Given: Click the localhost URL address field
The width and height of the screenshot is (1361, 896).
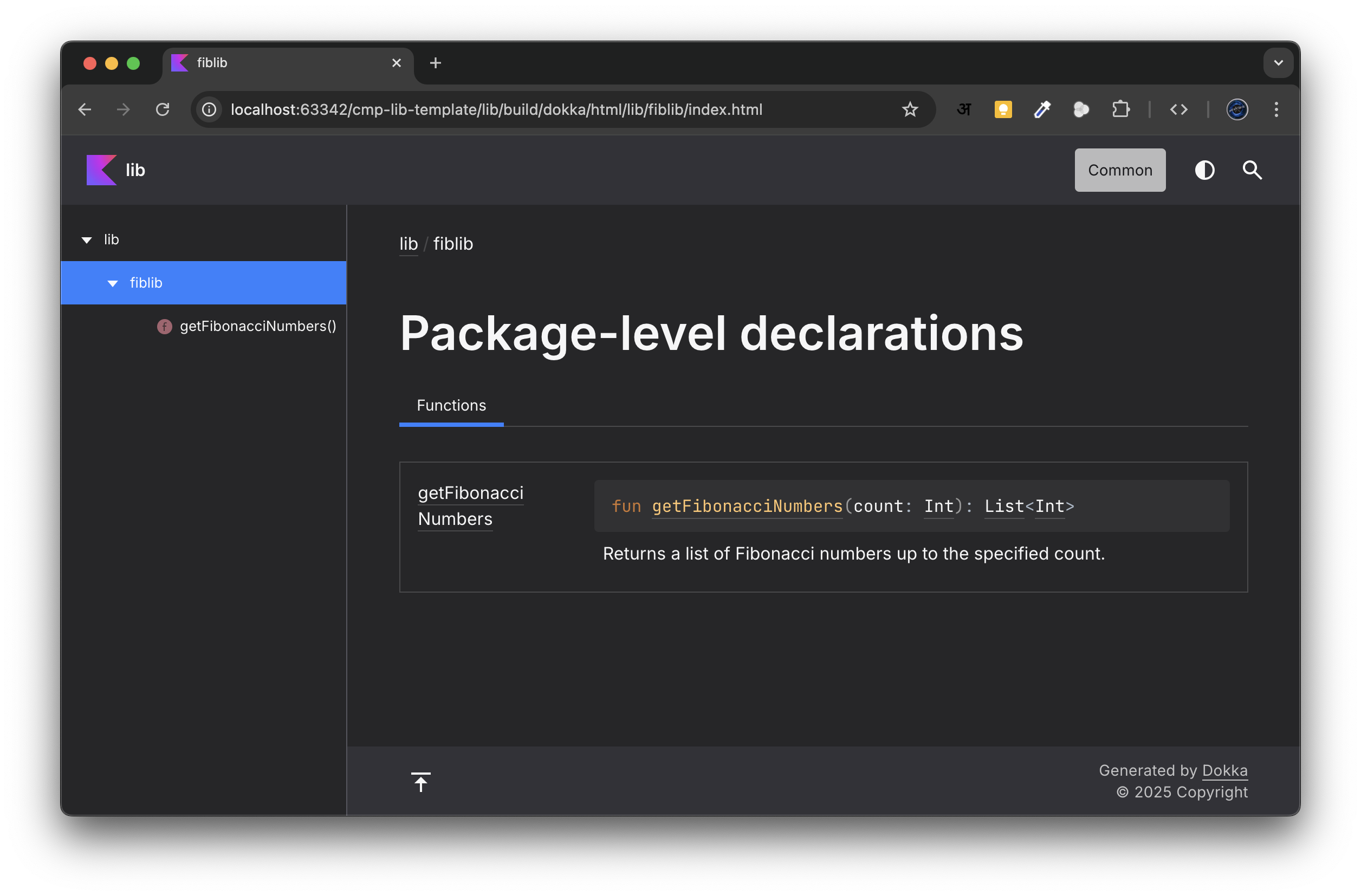Looking at the screenshot, I should point(496,109).
